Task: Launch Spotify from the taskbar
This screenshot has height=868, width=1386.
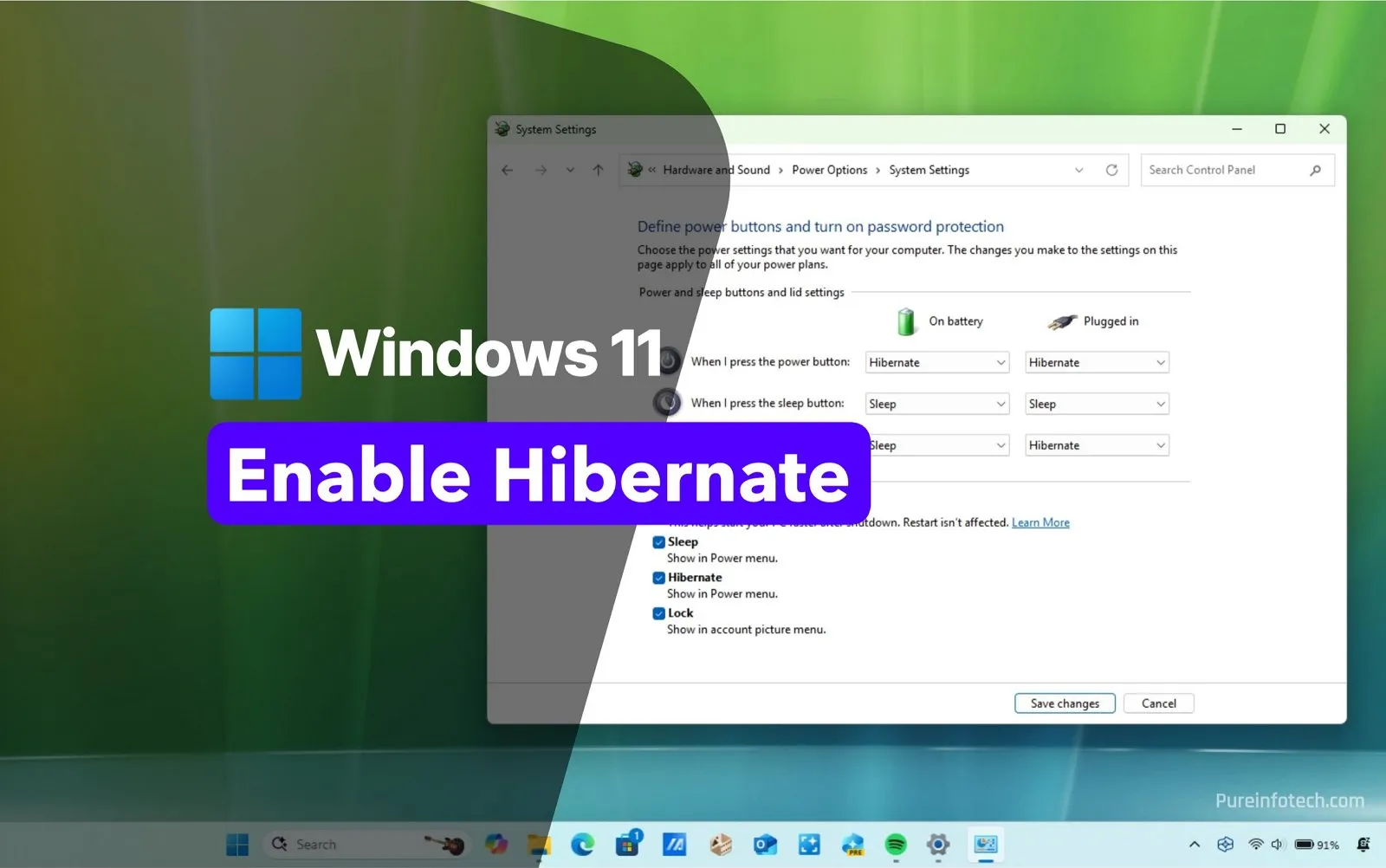Action: click(x=896, y=844)
